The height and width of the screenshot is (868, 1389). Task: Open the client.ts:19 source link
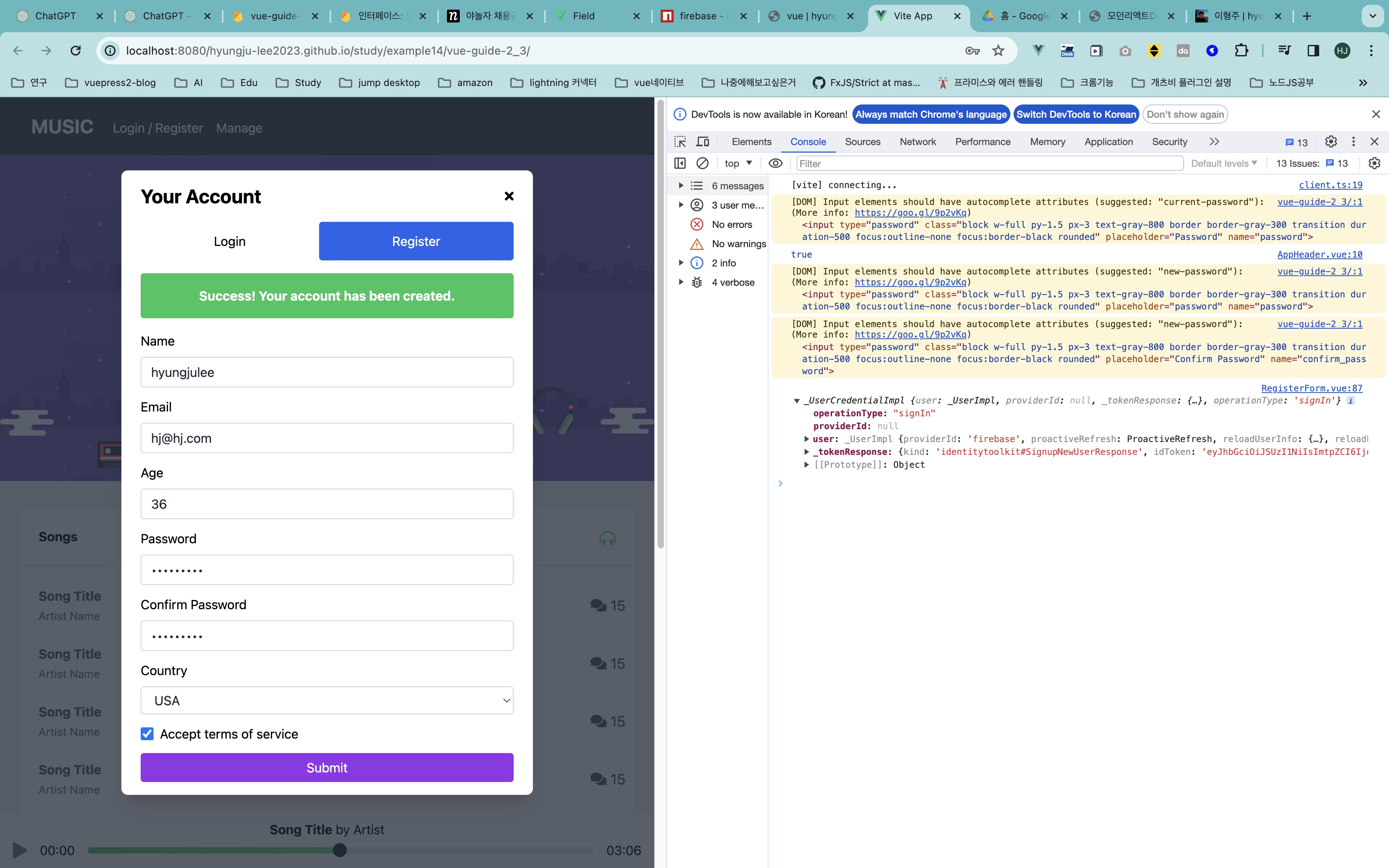[x=1330, y=185]
